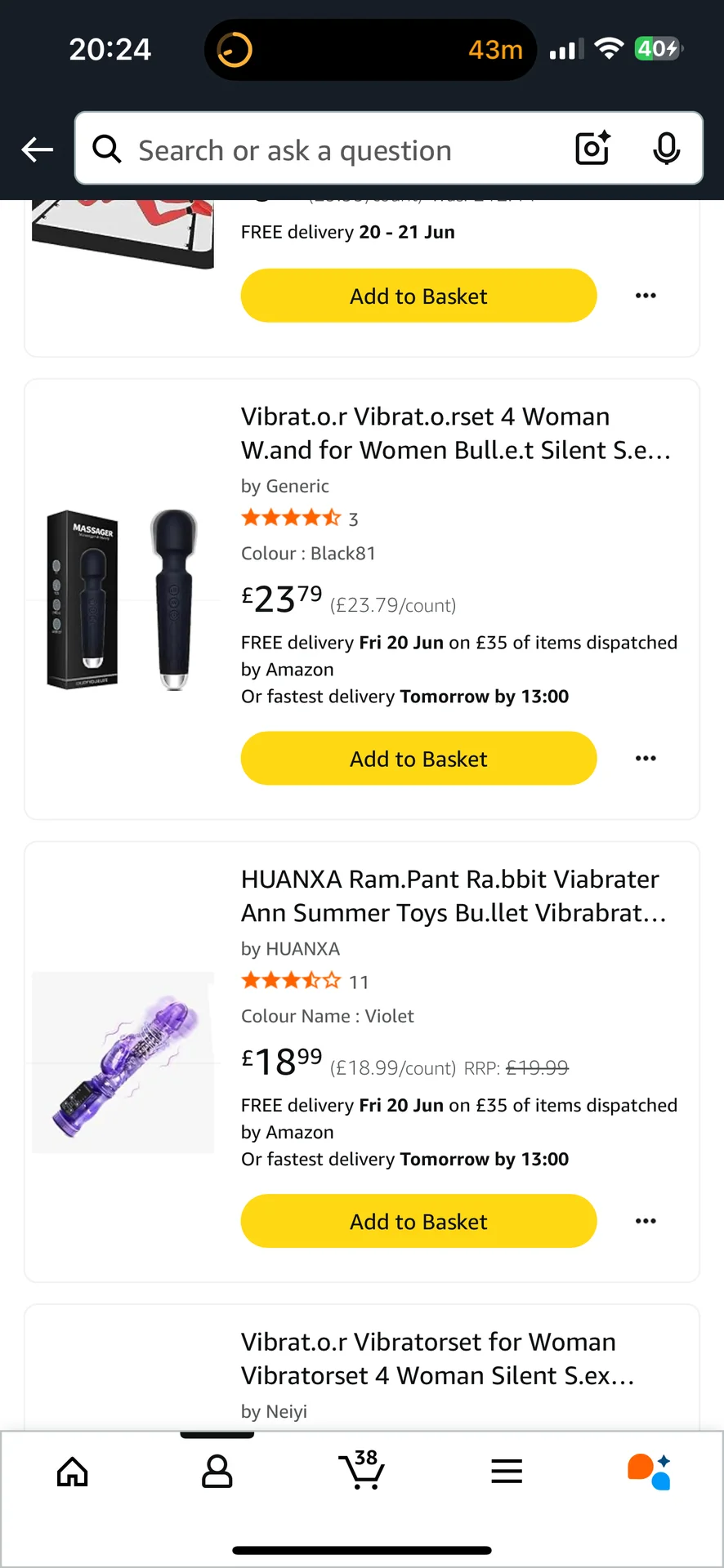Screen dimensions: 724x1568
Task: Tap the back arrow icon
Action: (x=38, y=149)
